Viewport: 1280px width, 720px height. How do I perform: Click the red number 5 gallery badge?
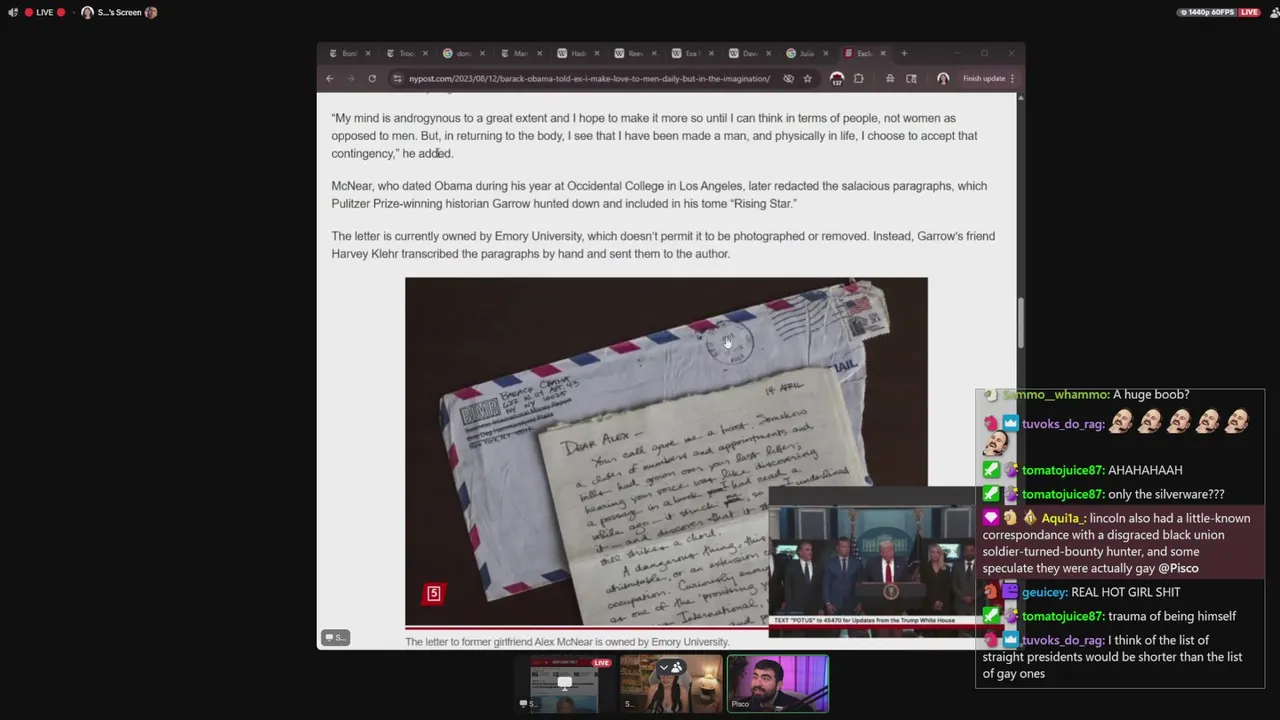click(x=433, y=593)
